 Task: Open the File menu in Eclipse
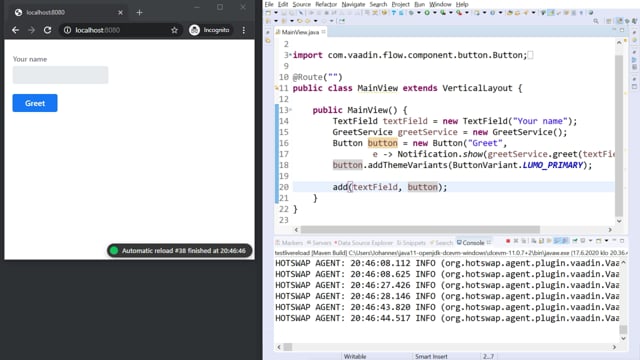coord(269,4)
